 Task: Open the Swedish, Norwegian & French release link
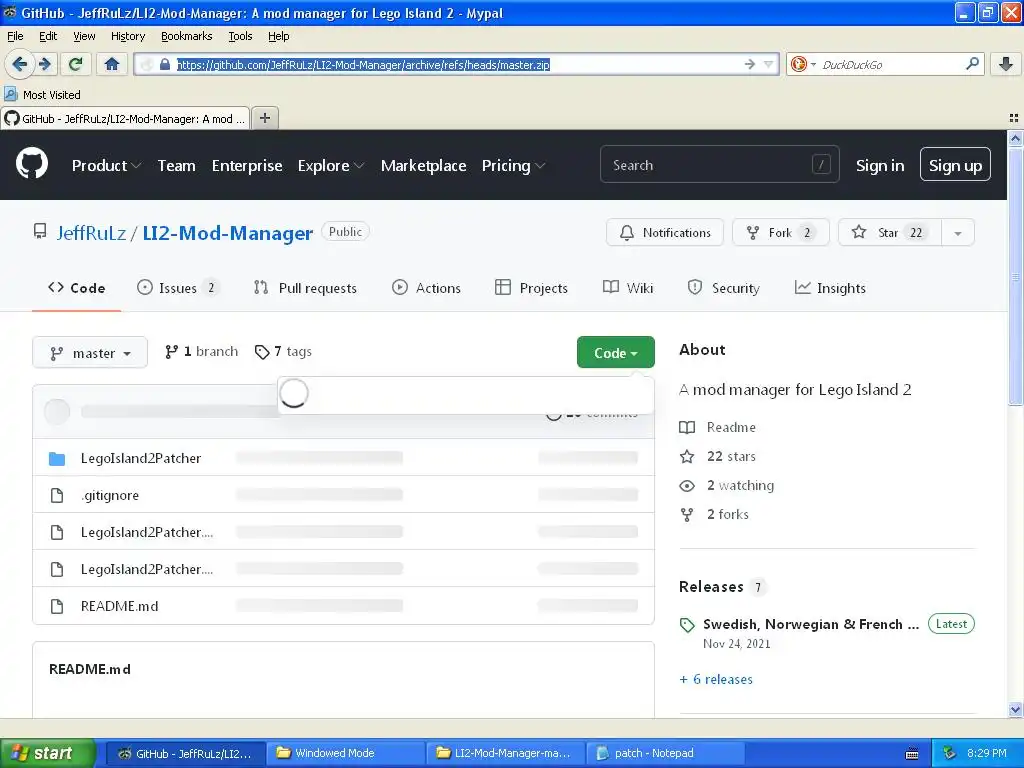click(x=810, y=624)
